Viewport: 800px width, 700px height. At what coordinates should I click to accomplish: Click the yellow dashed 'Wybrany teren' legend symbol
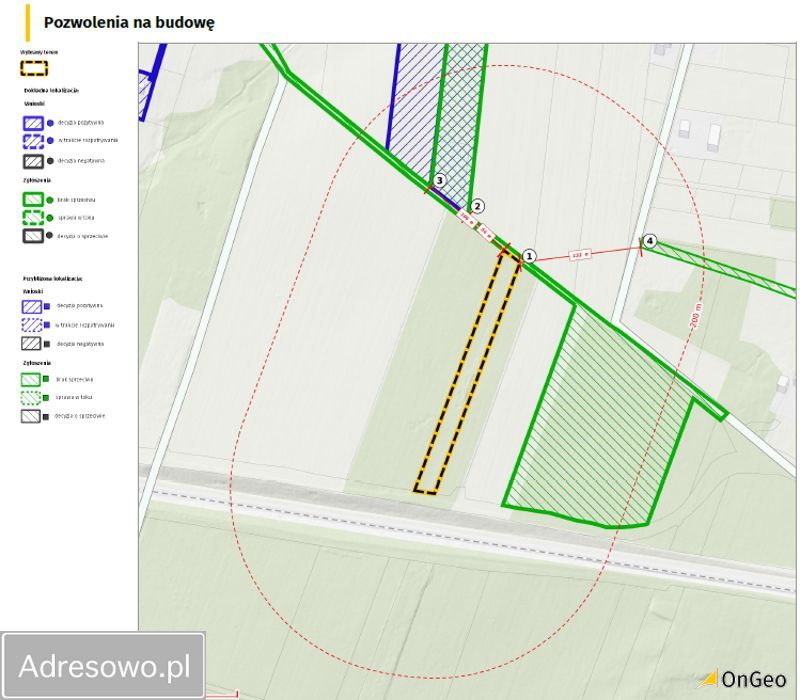click(34, 68)
